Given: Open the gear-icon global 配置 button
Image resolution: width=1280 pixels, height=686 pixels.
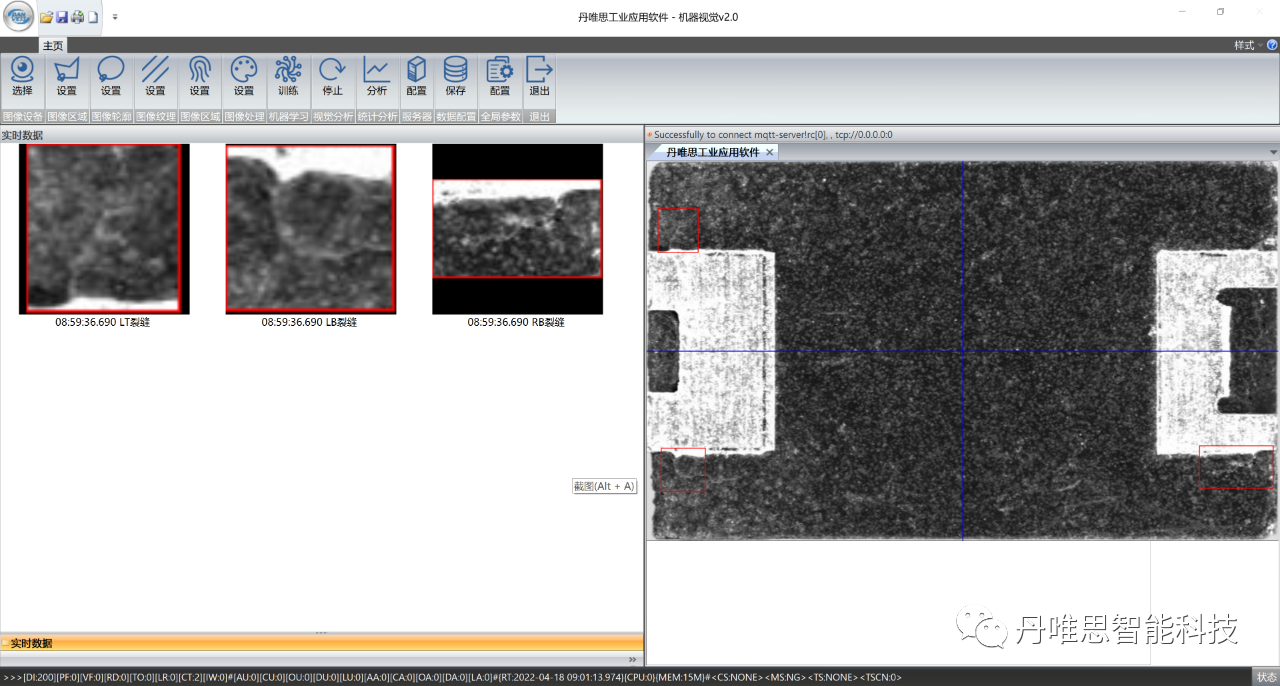Looking at the screenshot, I should click(x=500, y=77).
